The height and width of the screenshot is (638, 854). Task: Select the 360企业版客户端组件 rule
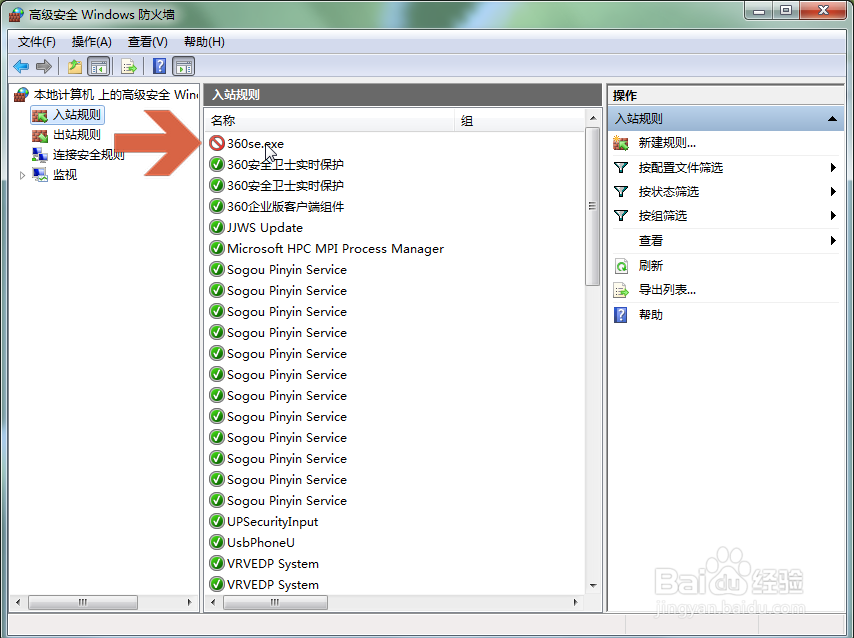(x=285, y=206)
